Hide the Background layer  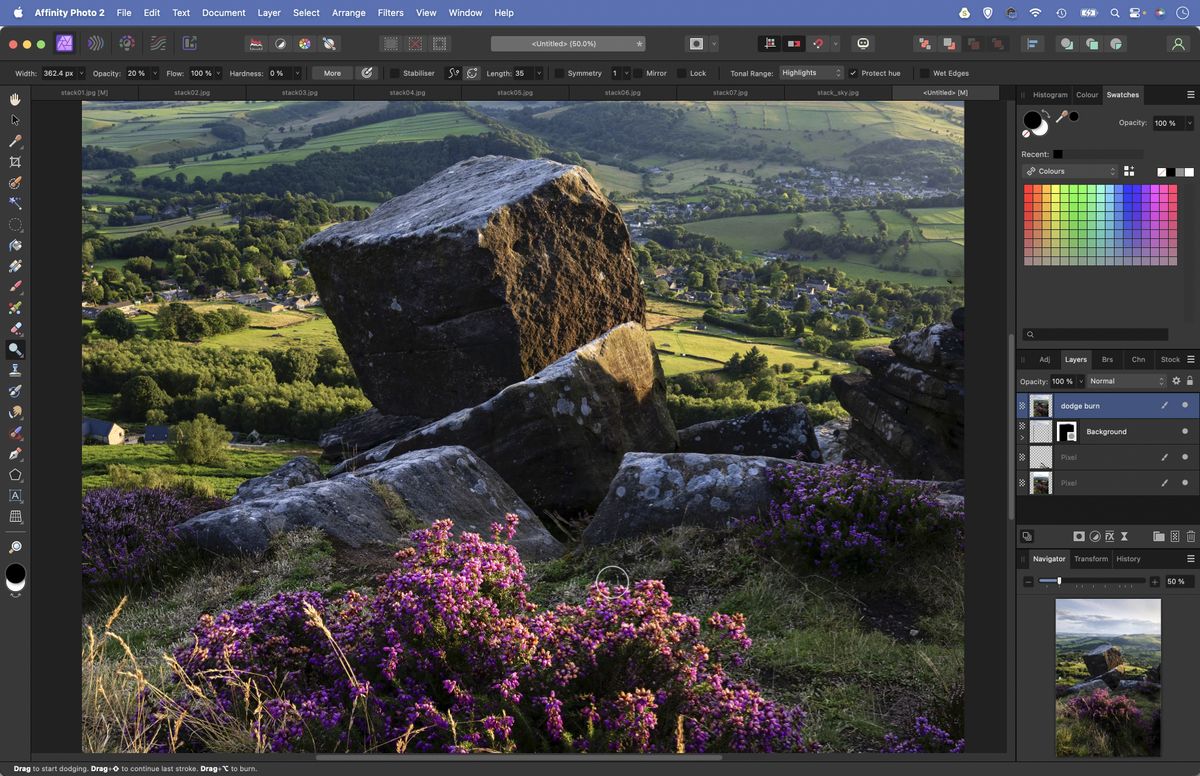tap(1185, 431)
